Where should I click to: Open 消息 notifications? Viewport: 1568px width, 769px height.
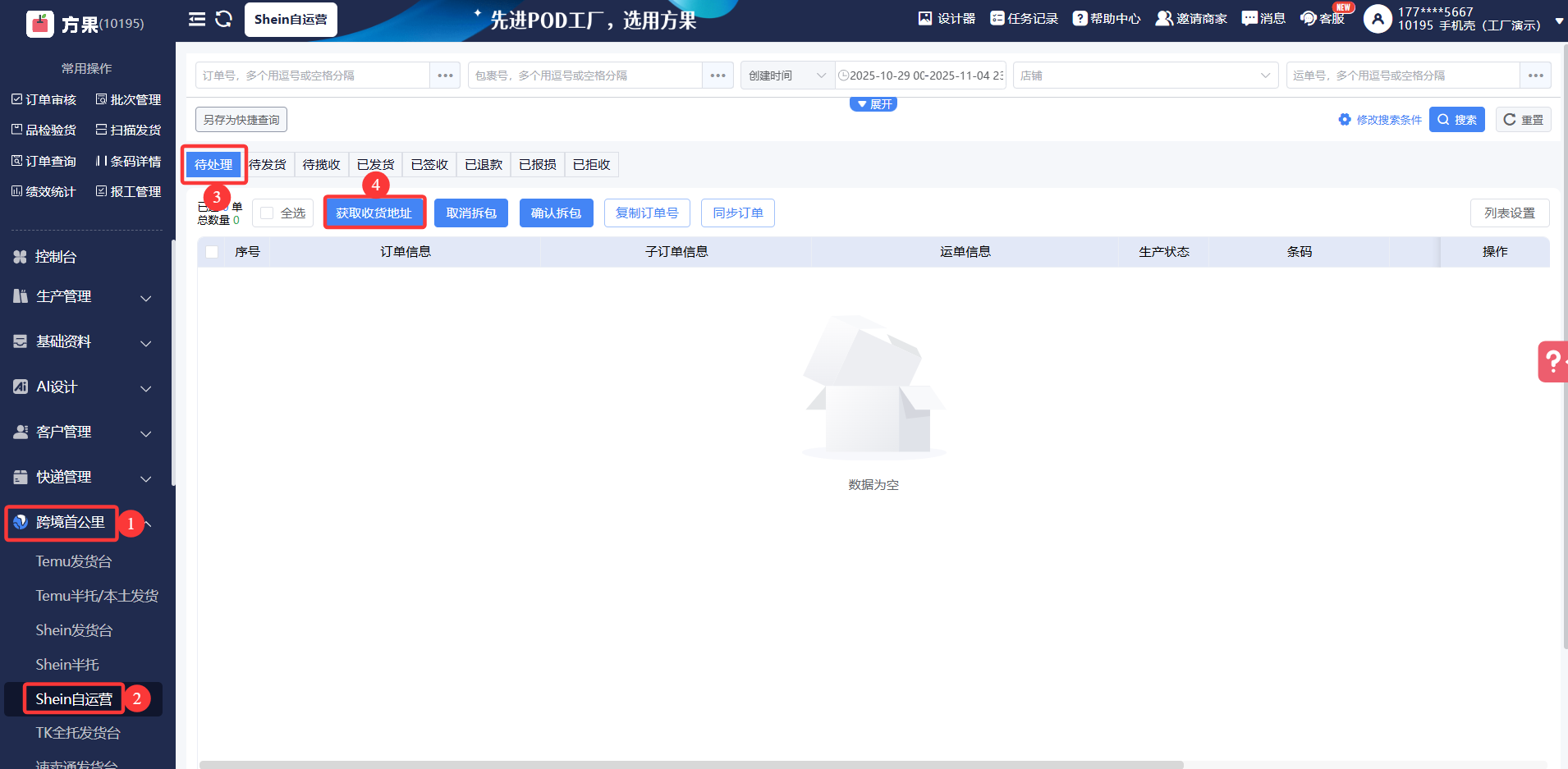point(1262,18)
